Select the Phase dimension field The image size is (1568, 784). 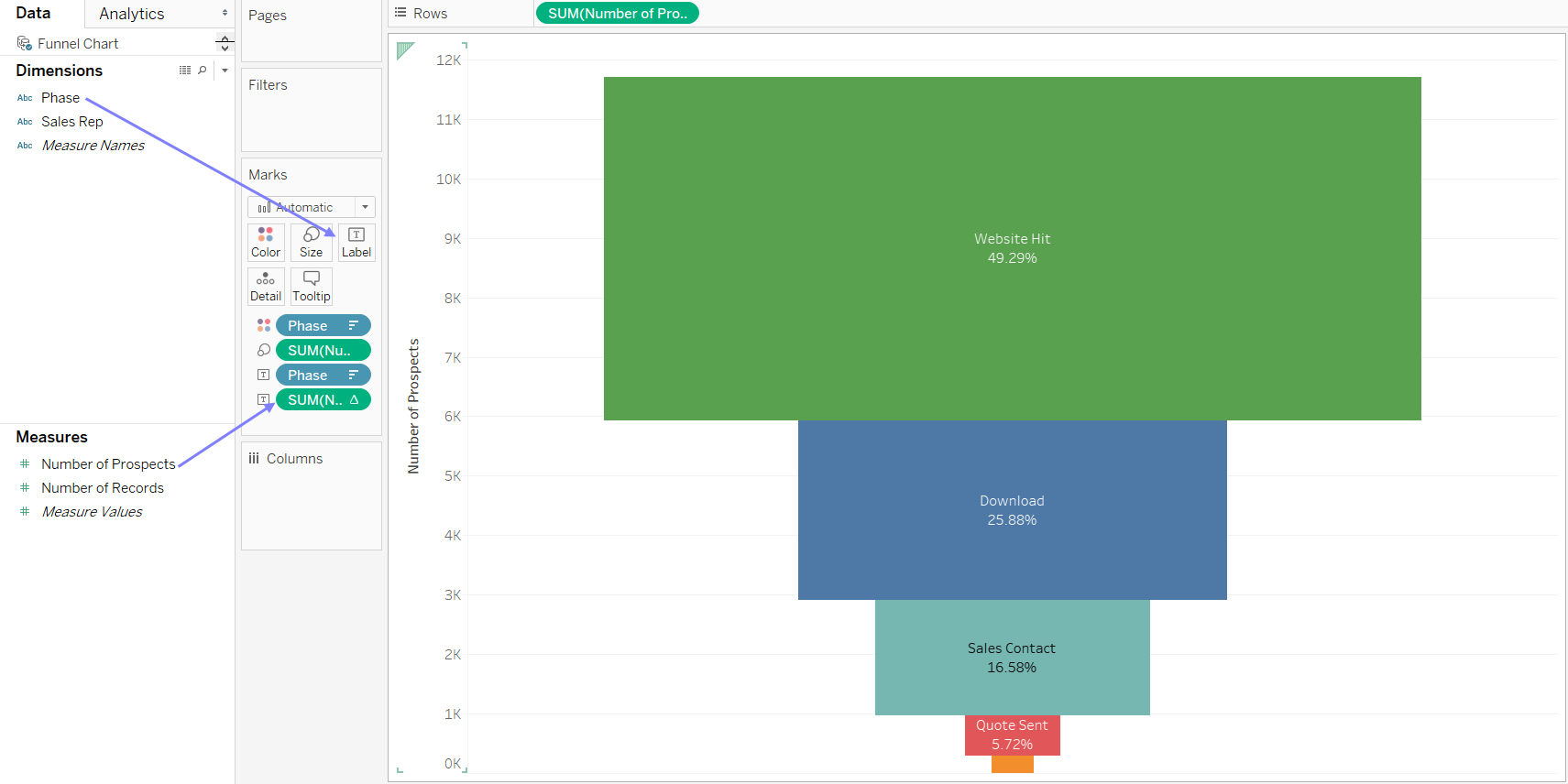[x=60, y=98]
